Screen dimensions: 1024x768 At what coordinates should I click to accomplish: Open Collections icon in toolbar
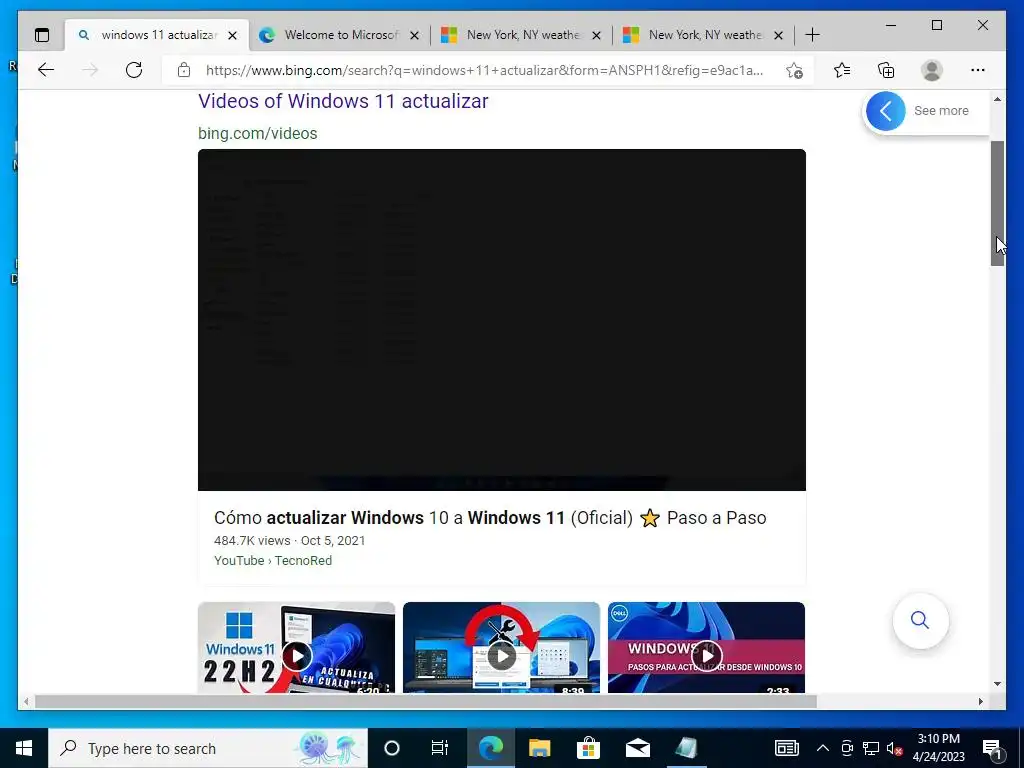886,70
